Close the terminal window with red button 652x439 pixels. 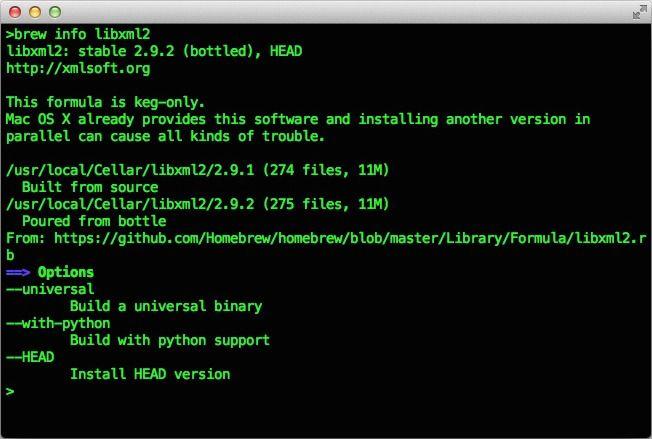[x=14, y=12]
